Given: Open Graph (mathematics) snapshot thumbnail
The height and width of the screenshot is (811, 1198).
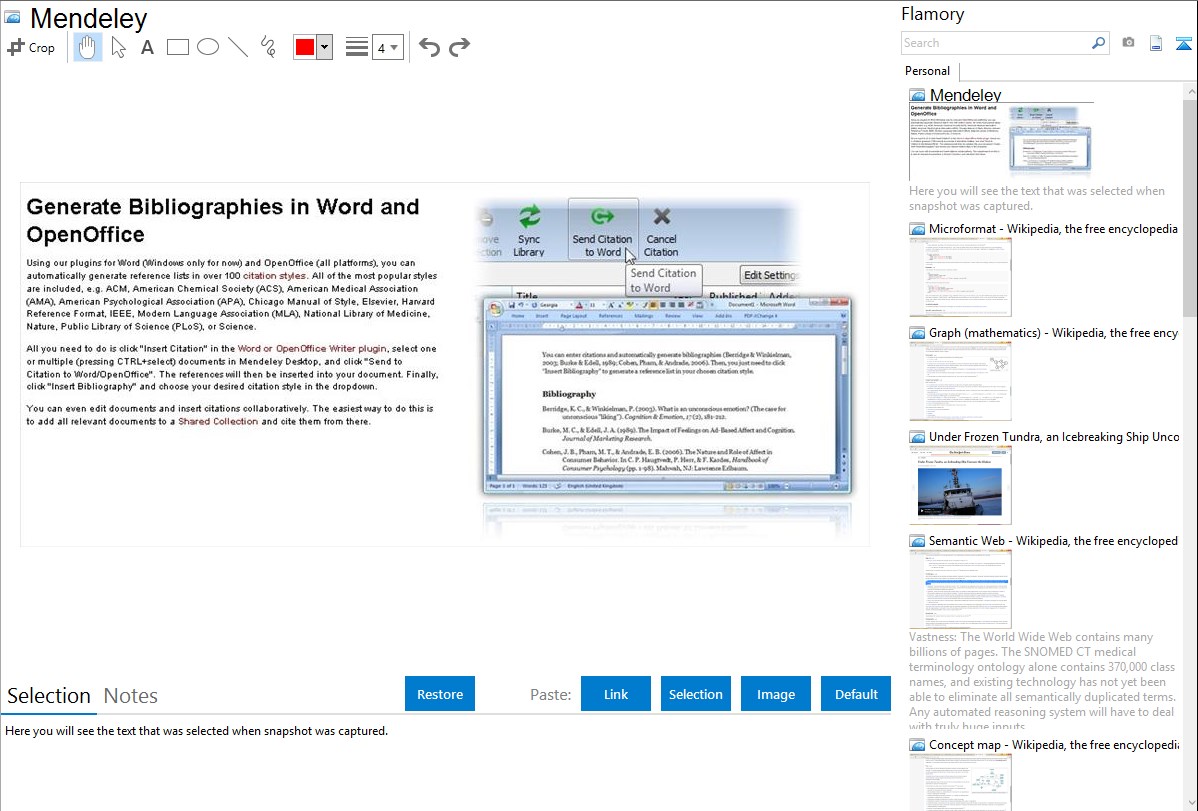Looking at the screenshot, I should pos(960,381).
